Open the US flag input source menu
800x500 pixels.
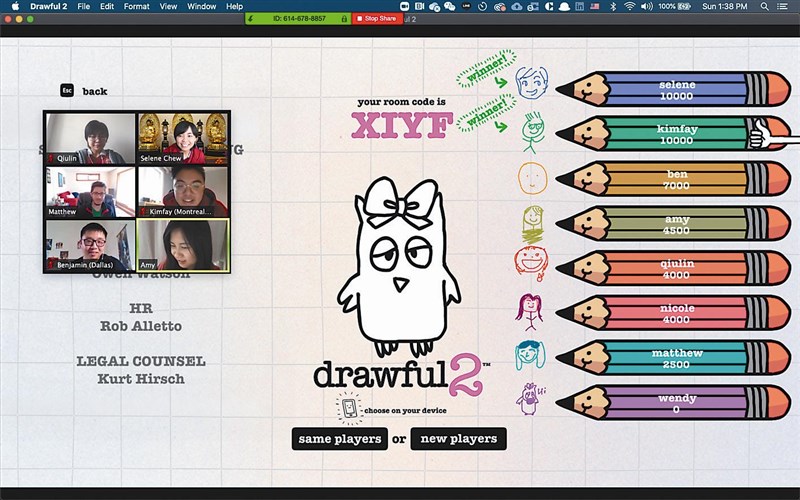[x=595, y=6]
